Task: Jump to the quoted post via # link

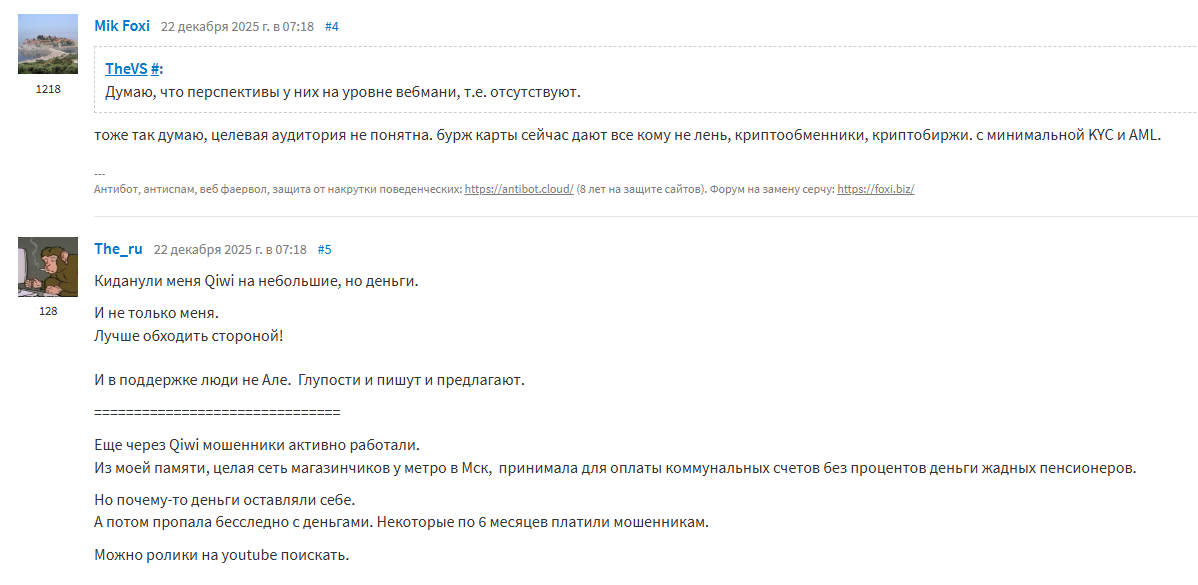Action: pos(156,68)
